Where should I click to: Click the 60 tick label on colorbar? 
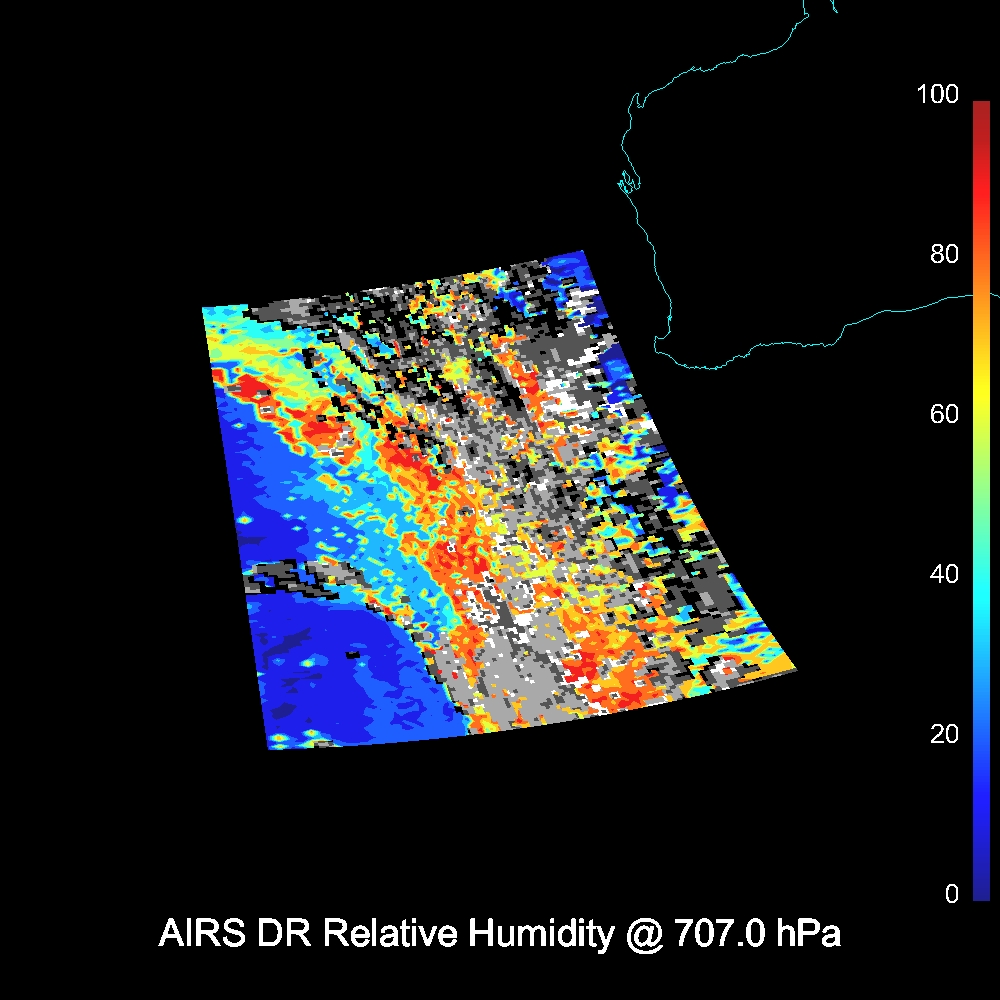(943, 414)
